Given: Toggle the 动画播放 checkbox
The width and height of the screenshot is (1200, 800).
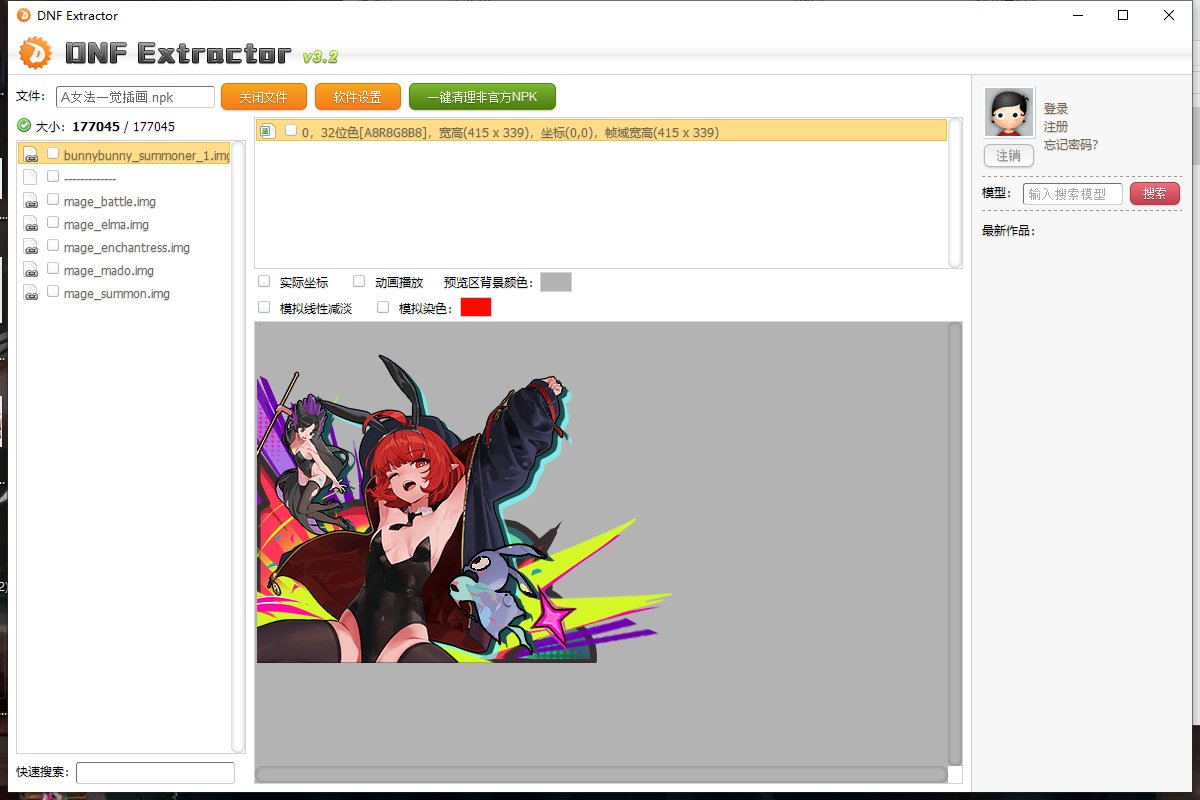Looking at the screenshot, I should point(359,282).
